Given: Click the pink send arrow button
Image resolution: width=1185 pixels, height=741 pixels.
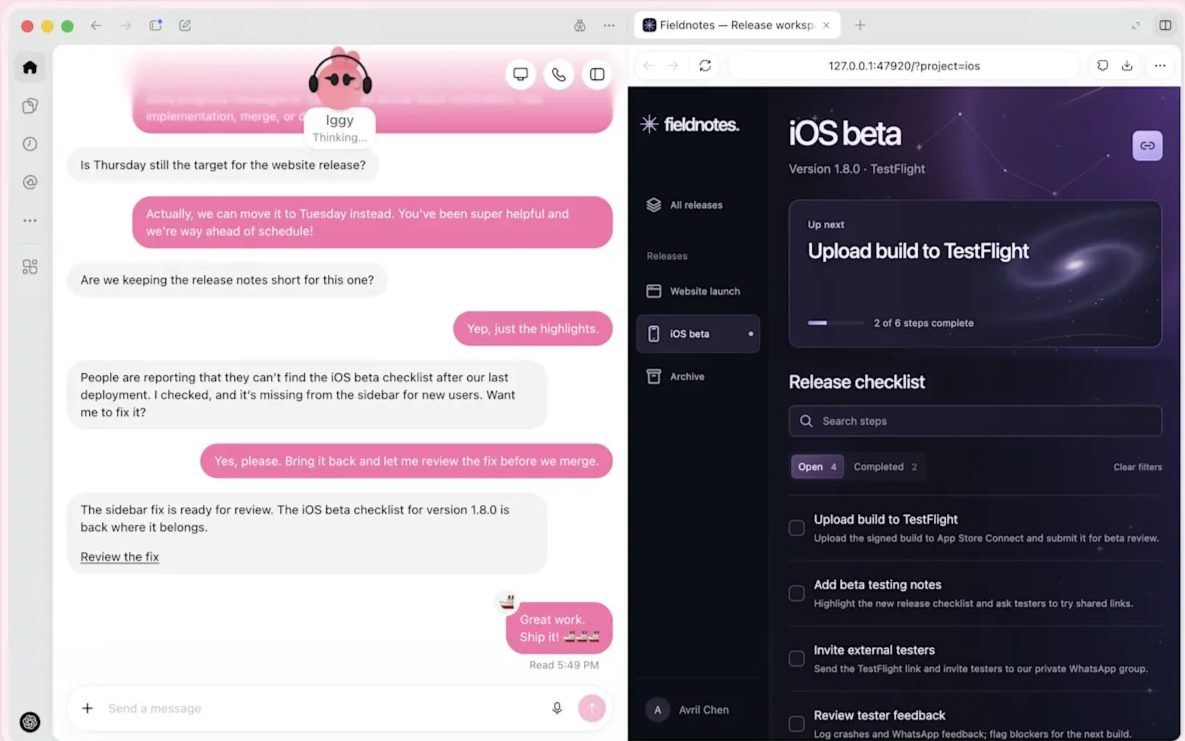Looking at the screenshot, I should (x=592, y=708).
